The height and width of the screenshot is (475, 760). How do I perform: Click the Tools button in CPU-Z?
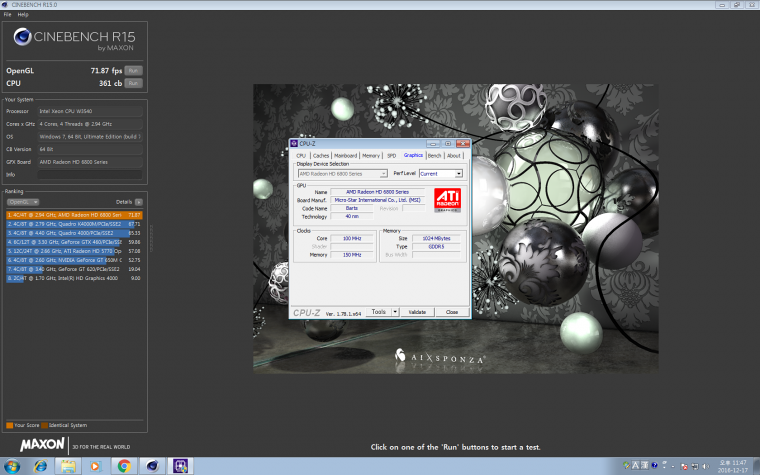click(x=379, y=312)
